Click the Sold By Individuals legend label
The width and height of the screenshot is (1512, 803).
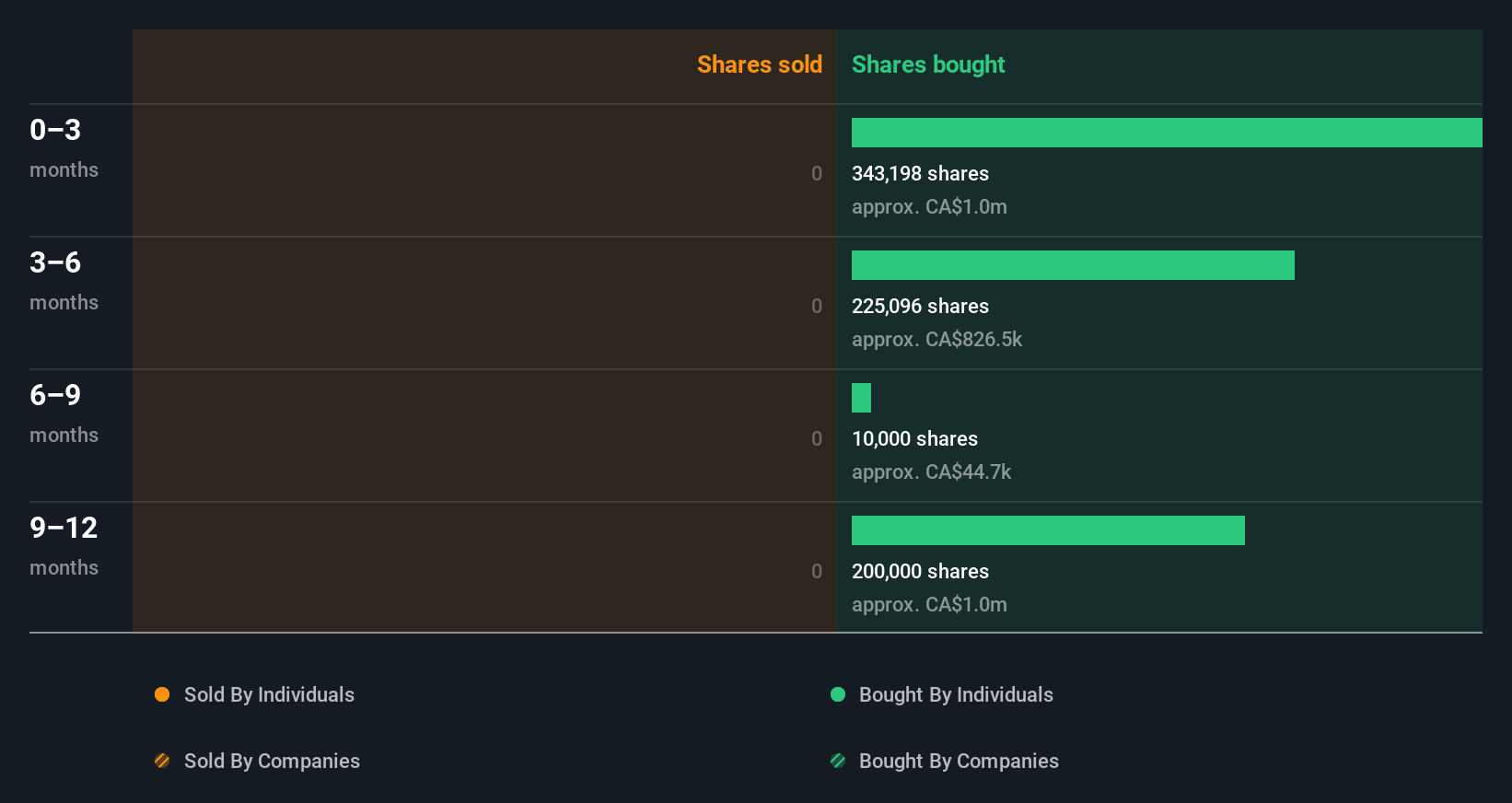[x=269, y=694]
